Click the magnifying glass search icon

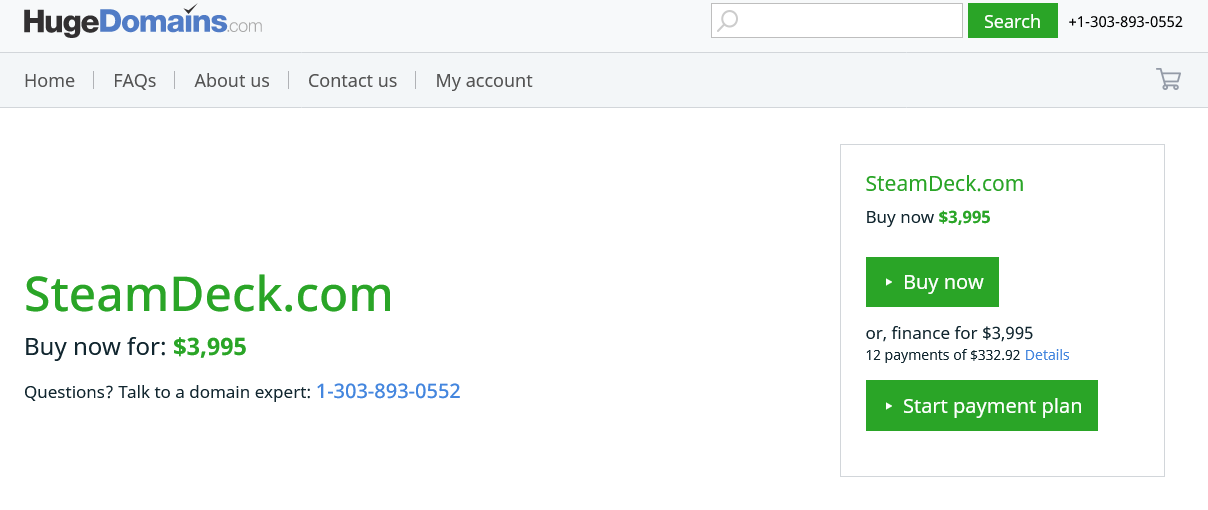tap(728, 21)
